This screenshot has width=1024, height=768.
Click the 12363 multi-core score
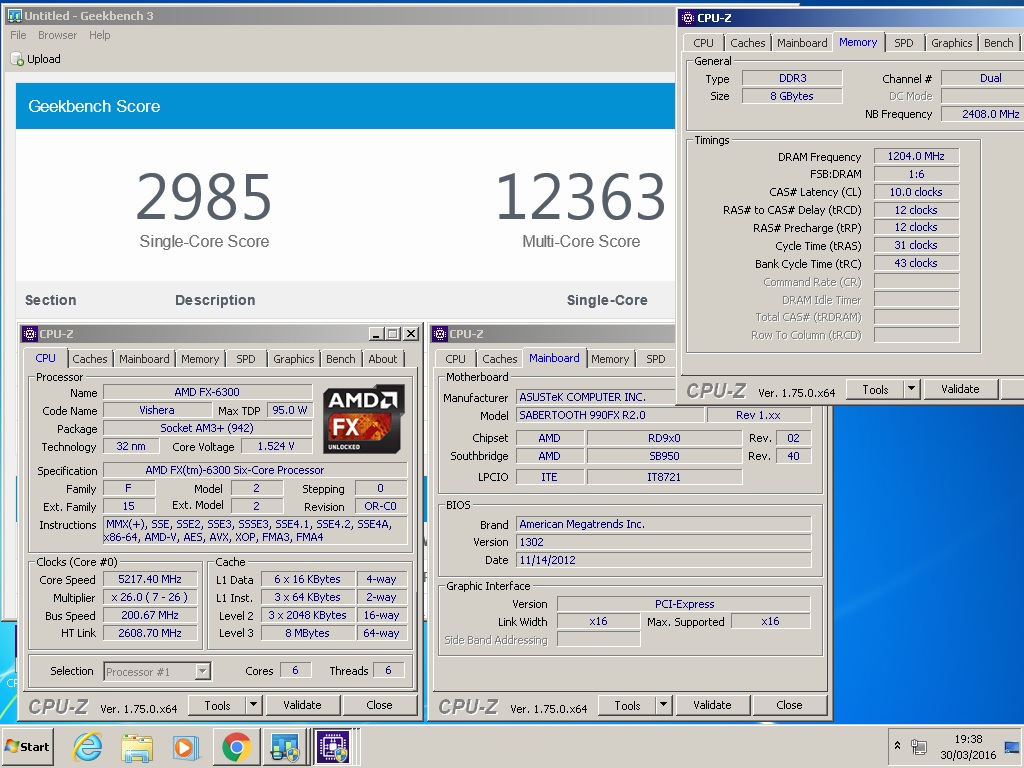[581, 196]
